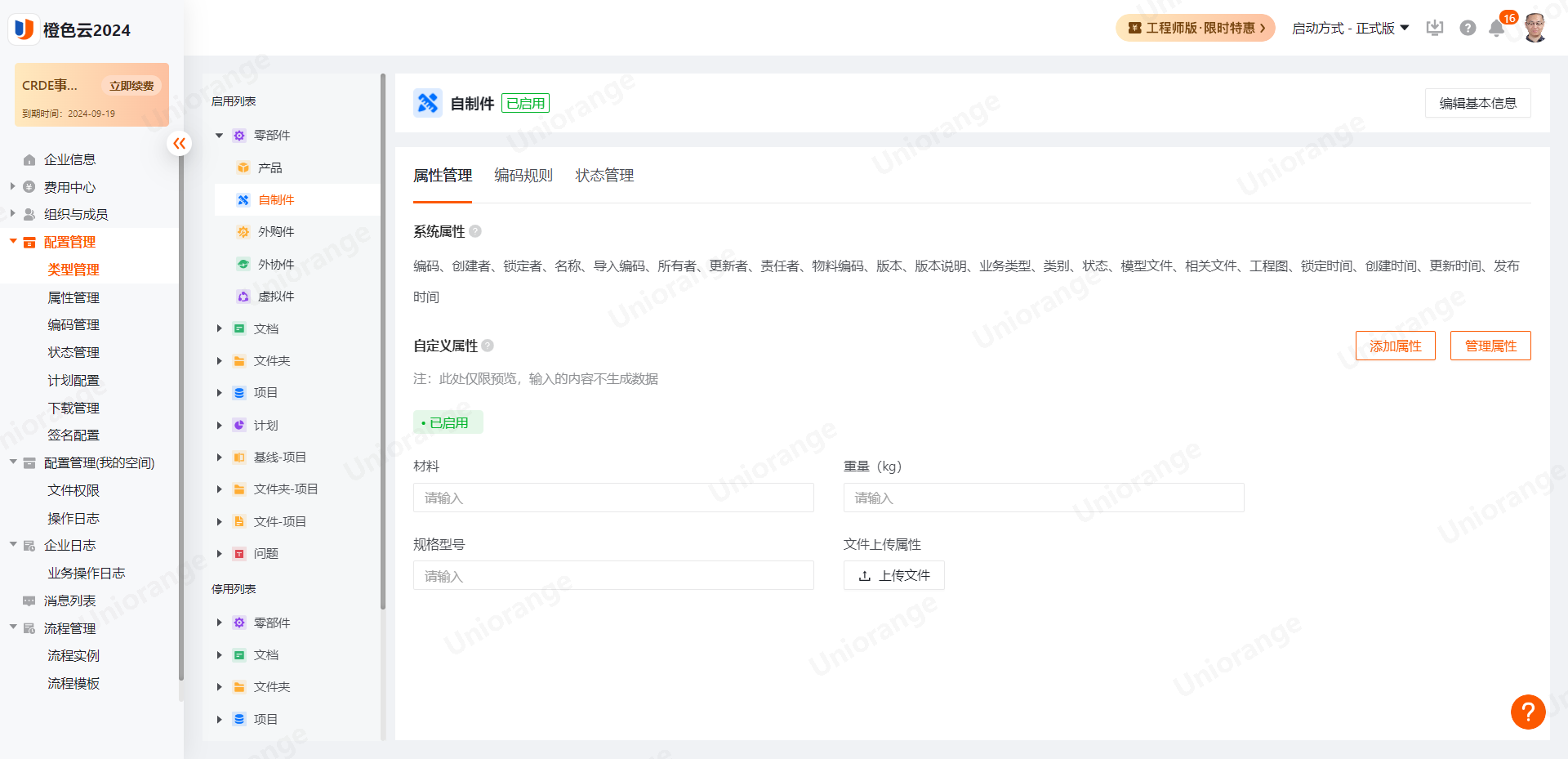
Task: Expand the 文档 node in enabled list
Action: 219,328
